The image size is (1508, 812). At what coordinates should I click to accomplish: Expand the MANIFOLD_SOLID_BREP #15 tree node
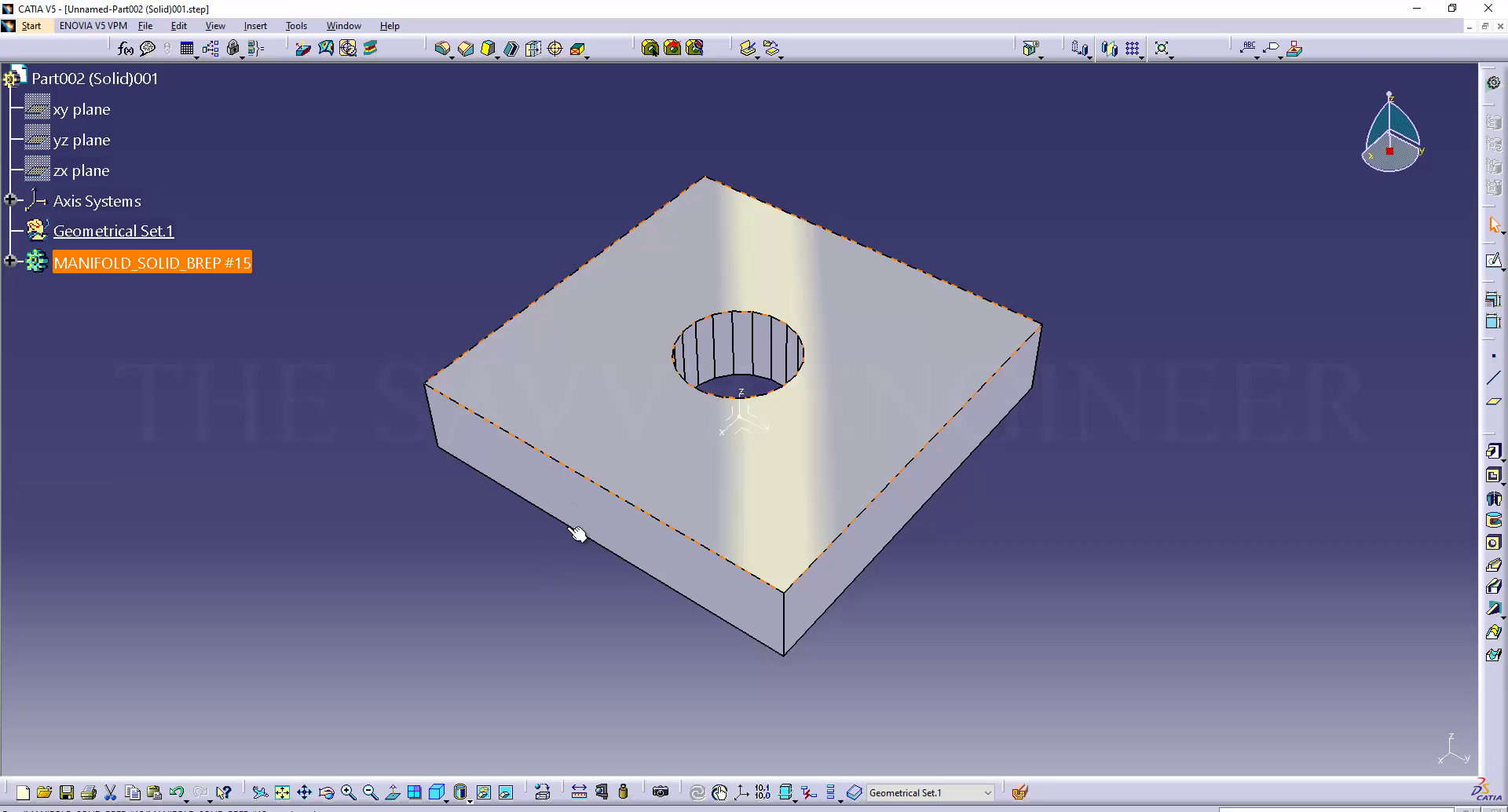[10, 262]
